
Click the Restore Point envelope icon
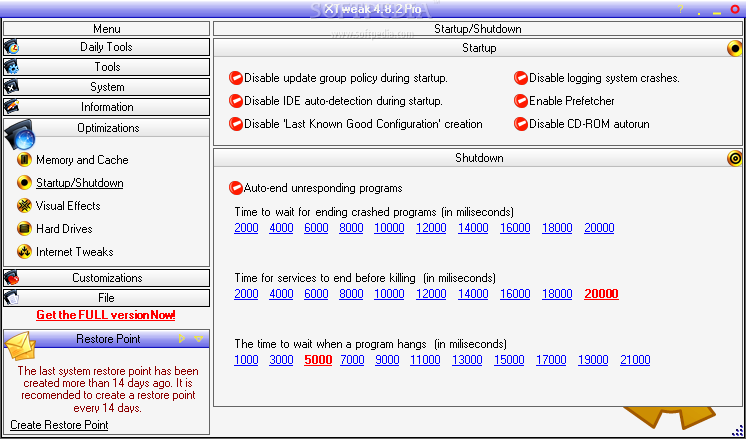pos(19,346)
